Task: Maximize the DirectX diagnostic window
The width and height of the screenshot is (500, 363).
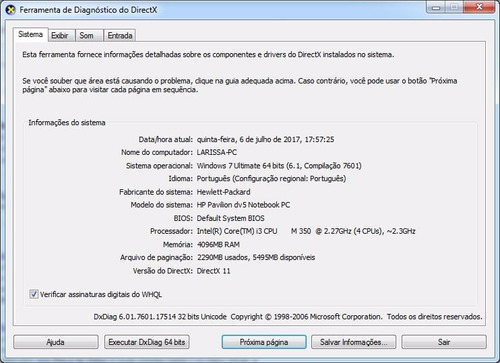Action: click(454, 7)
